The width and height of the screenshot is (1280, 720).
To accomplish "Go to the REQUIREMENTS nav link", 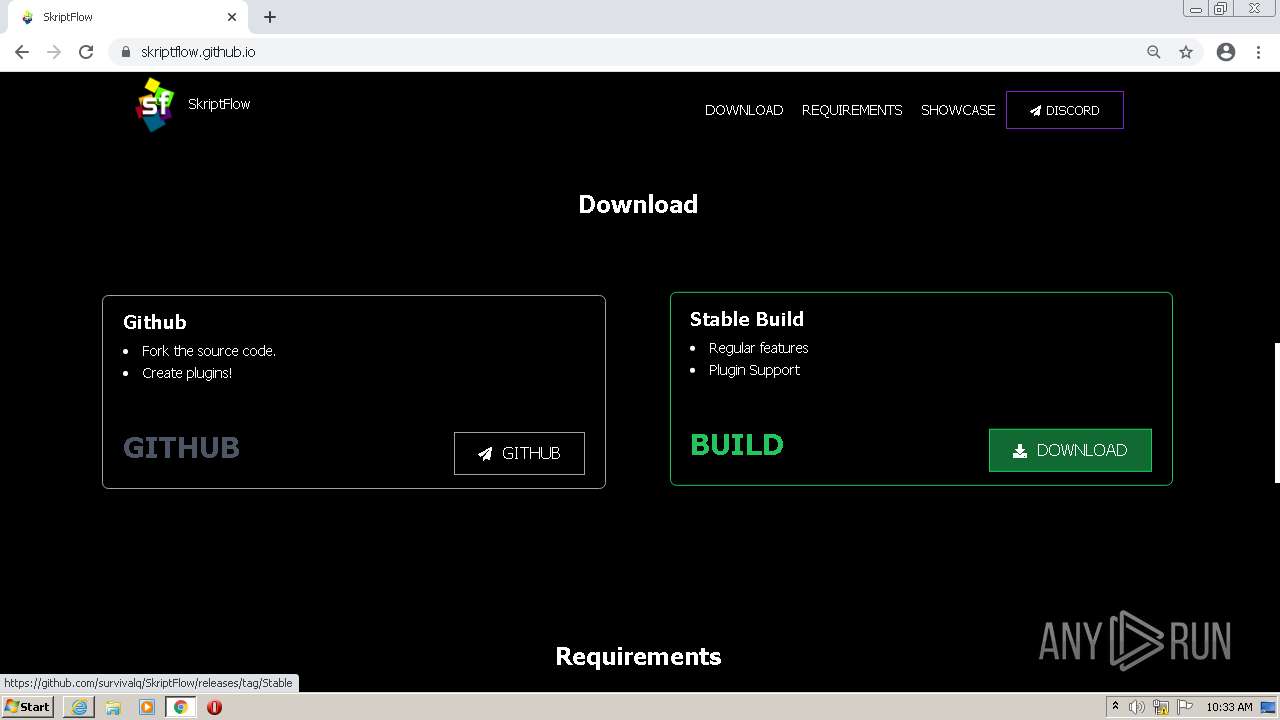I will tap(852, 110).
